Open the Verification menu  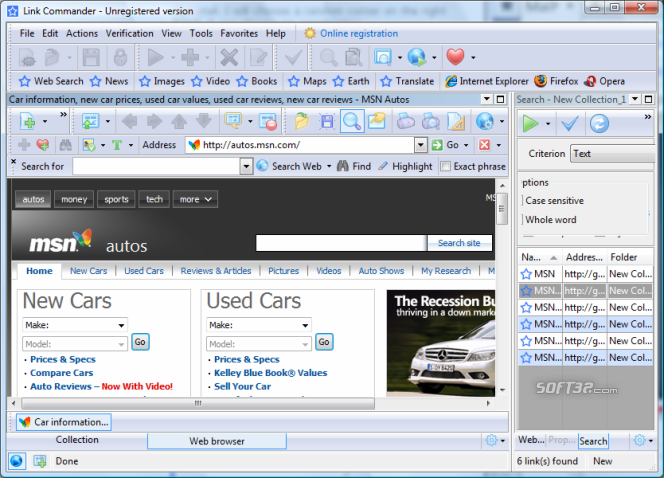130,33
